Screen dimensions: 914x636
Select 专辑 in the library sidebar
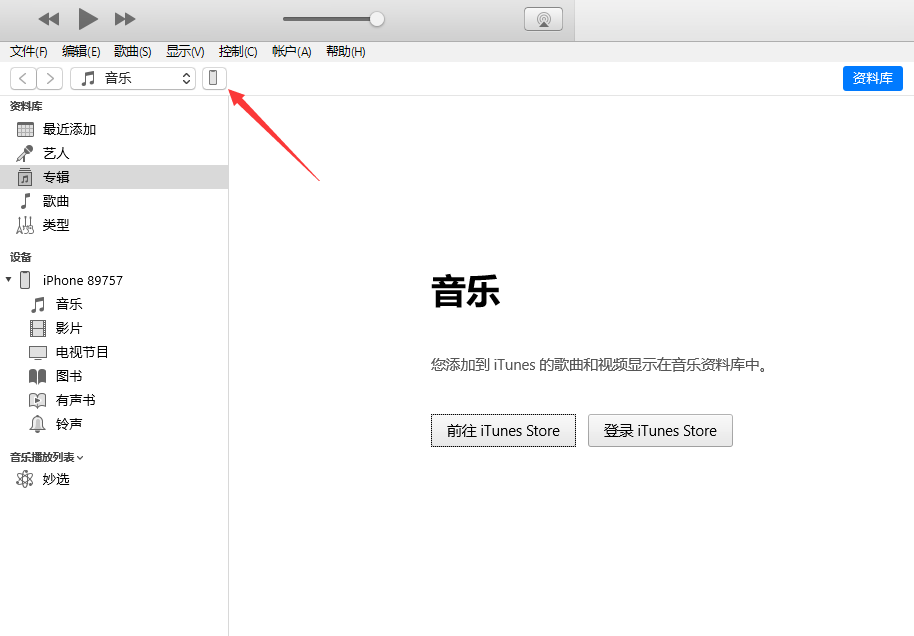(57, 176)
